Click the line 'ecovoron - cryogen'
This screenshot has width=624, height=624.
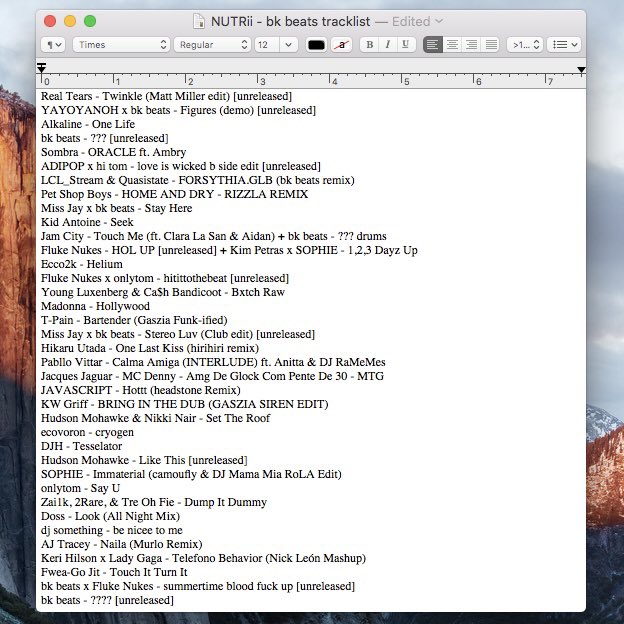87,432
